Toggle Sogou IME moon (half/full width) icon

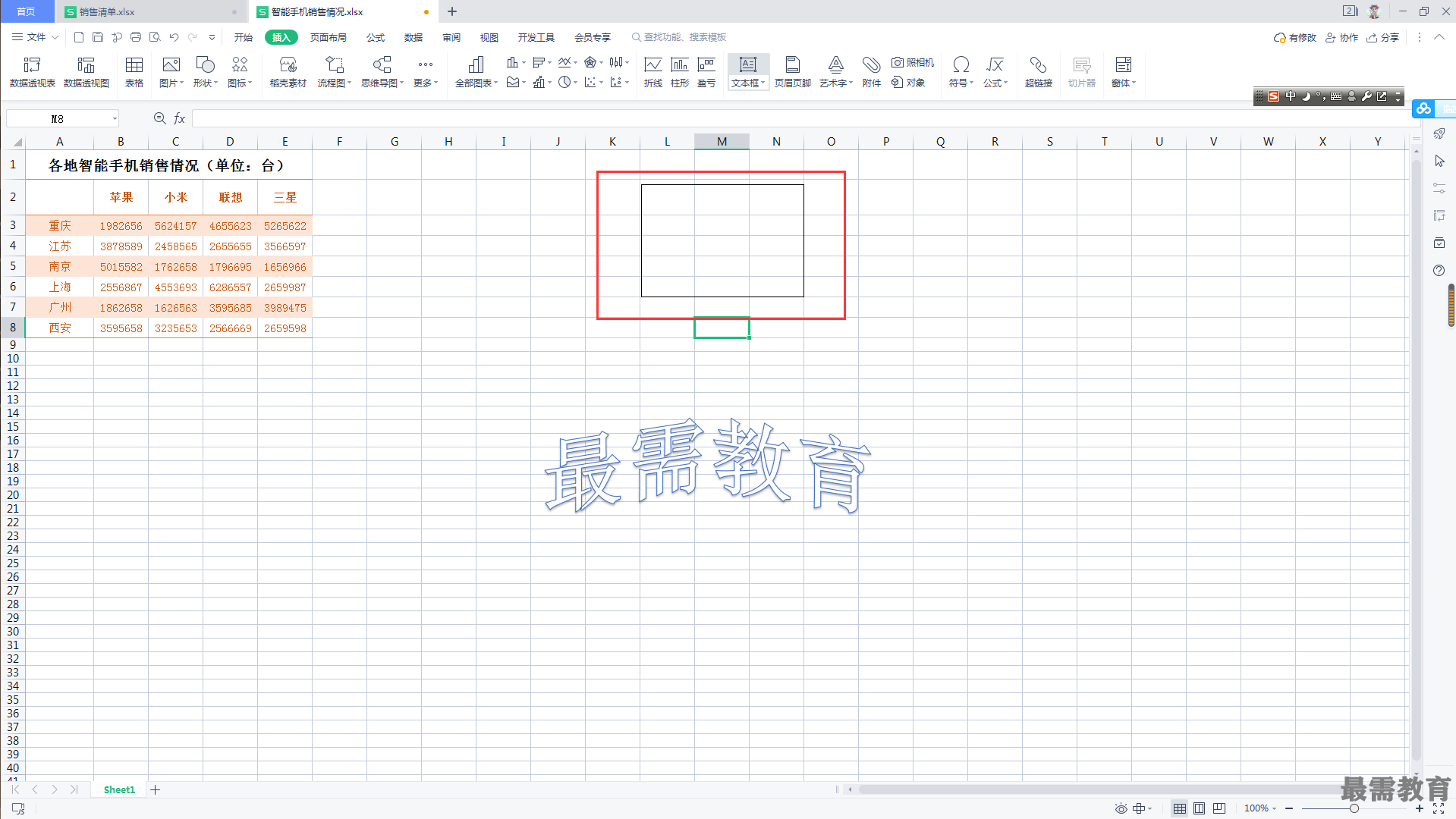1306,96
